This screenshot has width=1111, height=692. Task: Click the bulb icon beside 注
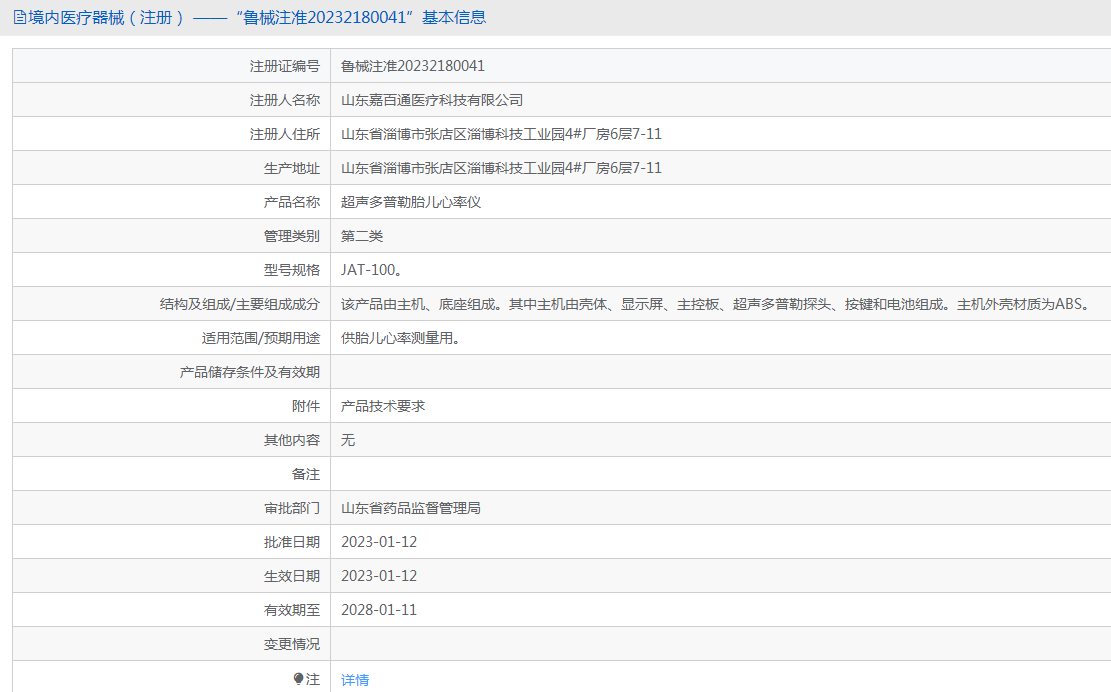click(x=298, y=679)
